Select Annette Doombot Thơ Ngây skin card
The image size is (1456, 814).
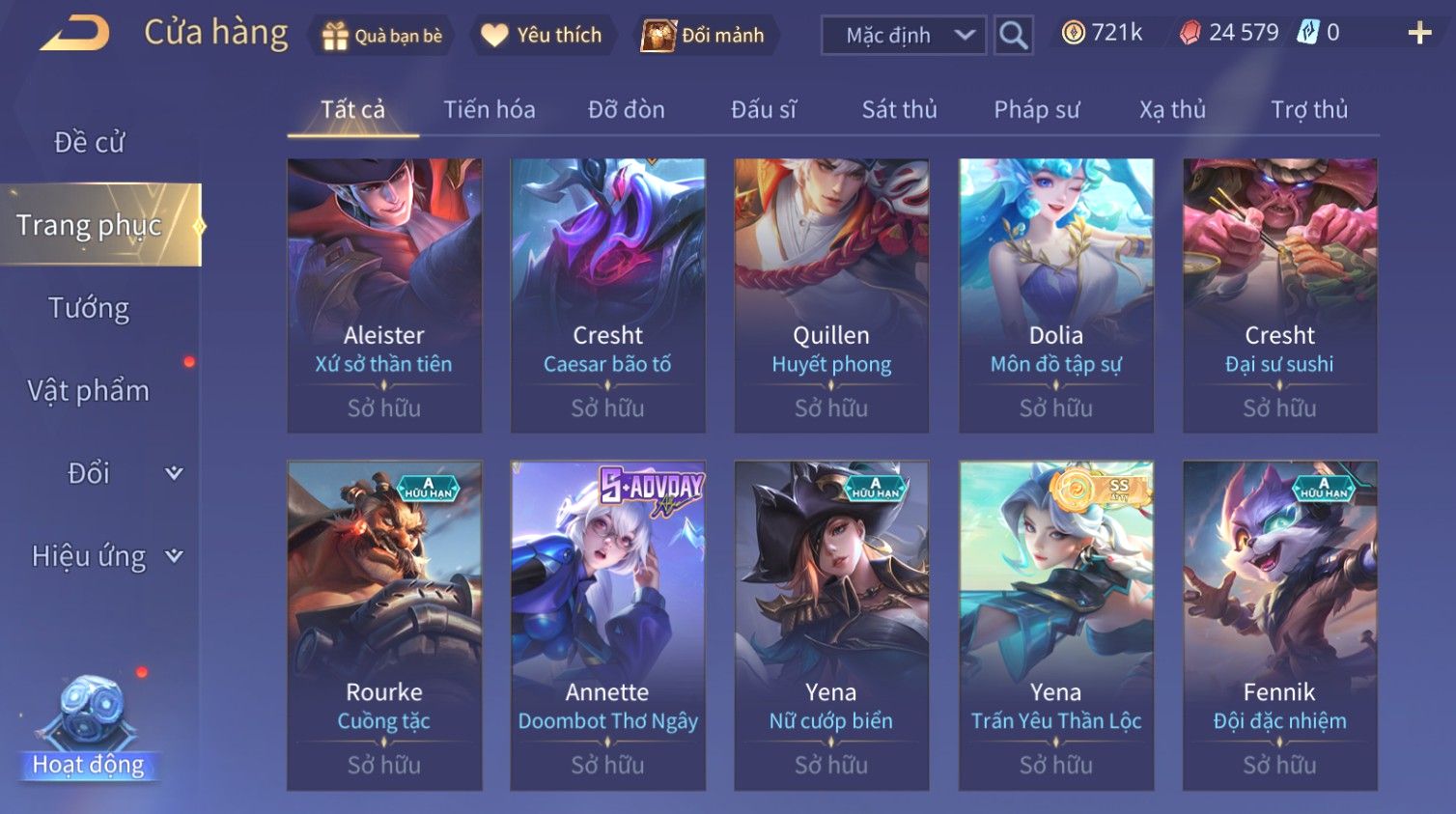click(607, 625)
